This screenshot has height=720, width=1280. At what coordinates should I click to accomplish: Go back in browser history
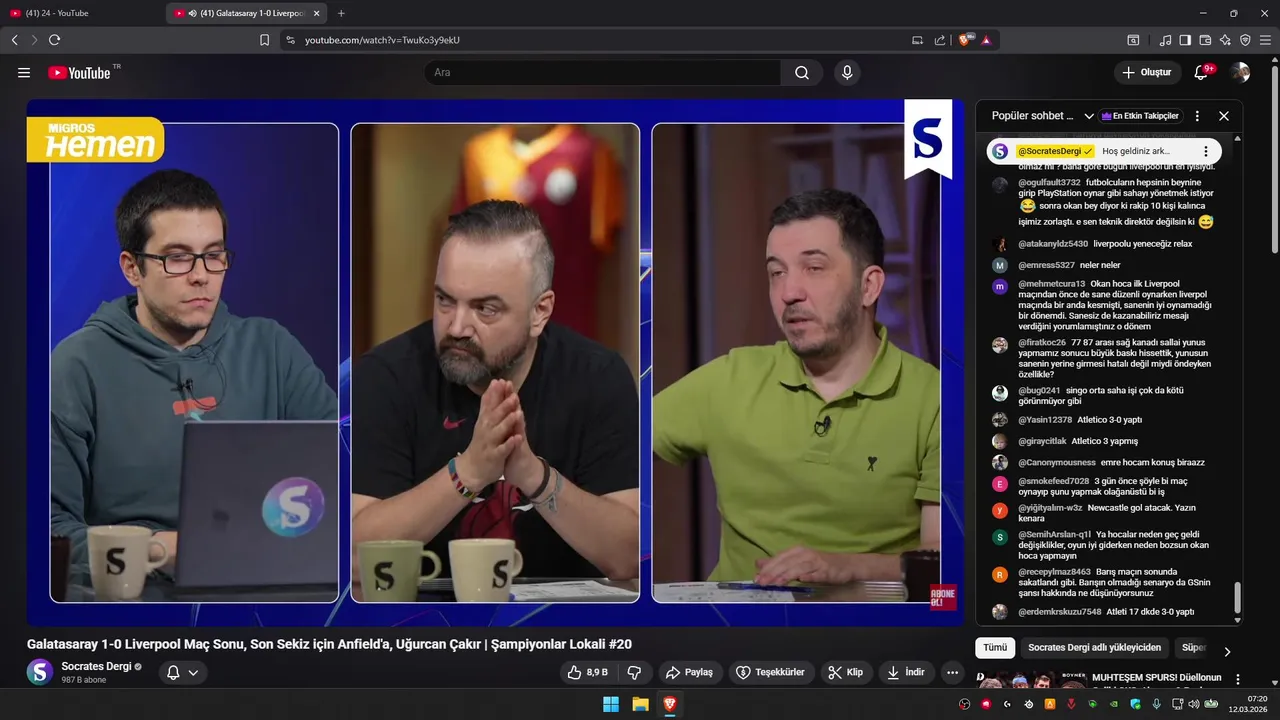tap(14, 40)
